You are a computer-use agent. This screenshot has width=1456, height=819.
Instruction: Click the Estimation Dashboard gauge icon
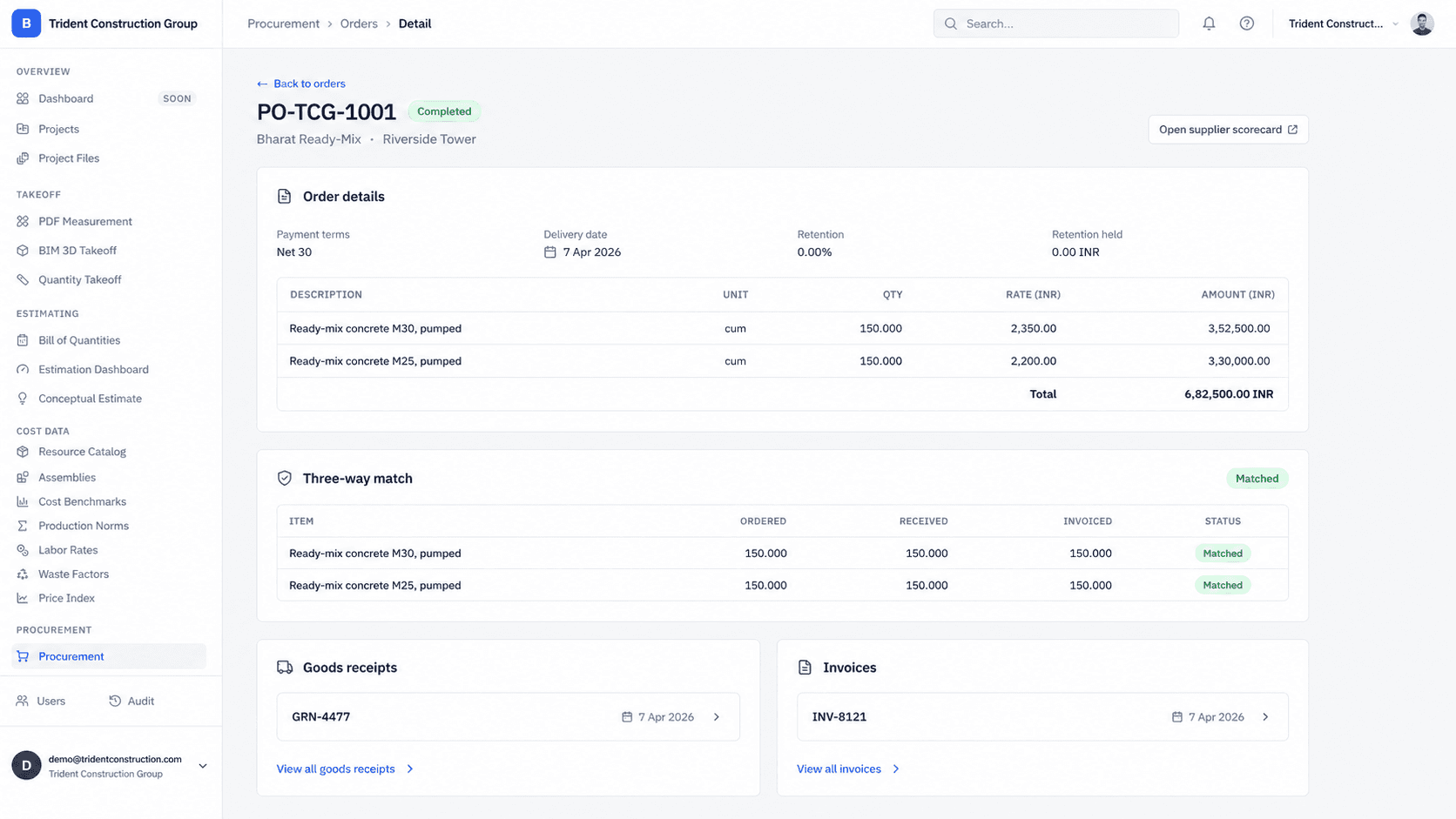pyautogui.click(x=23, y=369)
